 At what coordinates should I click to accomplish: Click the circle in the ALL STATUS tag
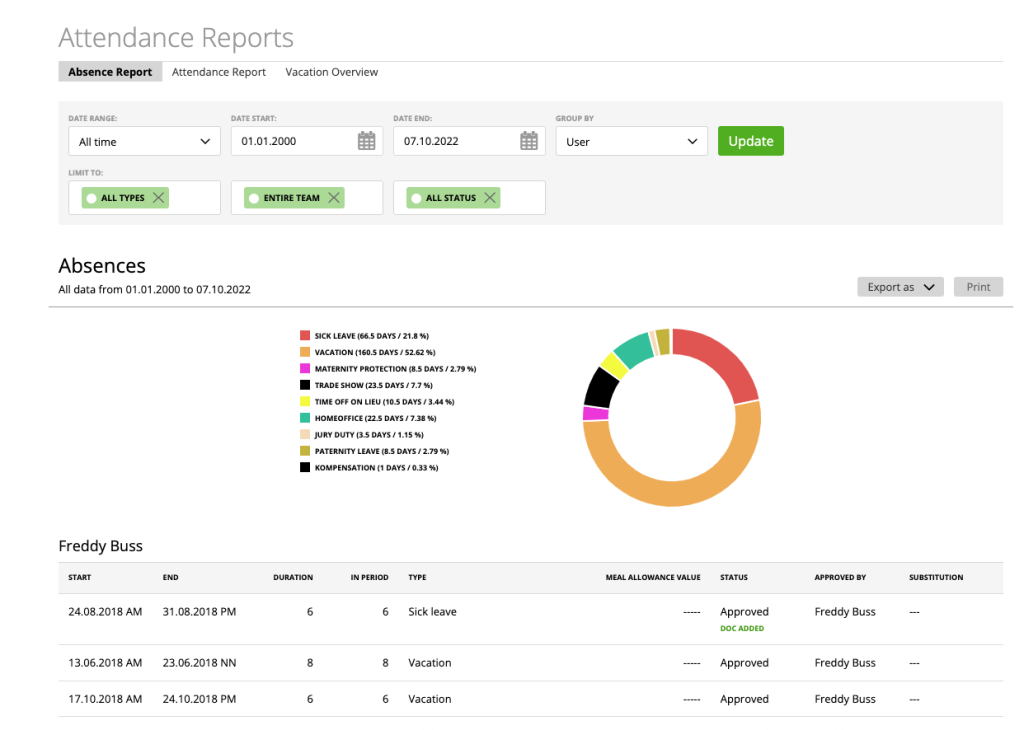[x=417, y=198]
